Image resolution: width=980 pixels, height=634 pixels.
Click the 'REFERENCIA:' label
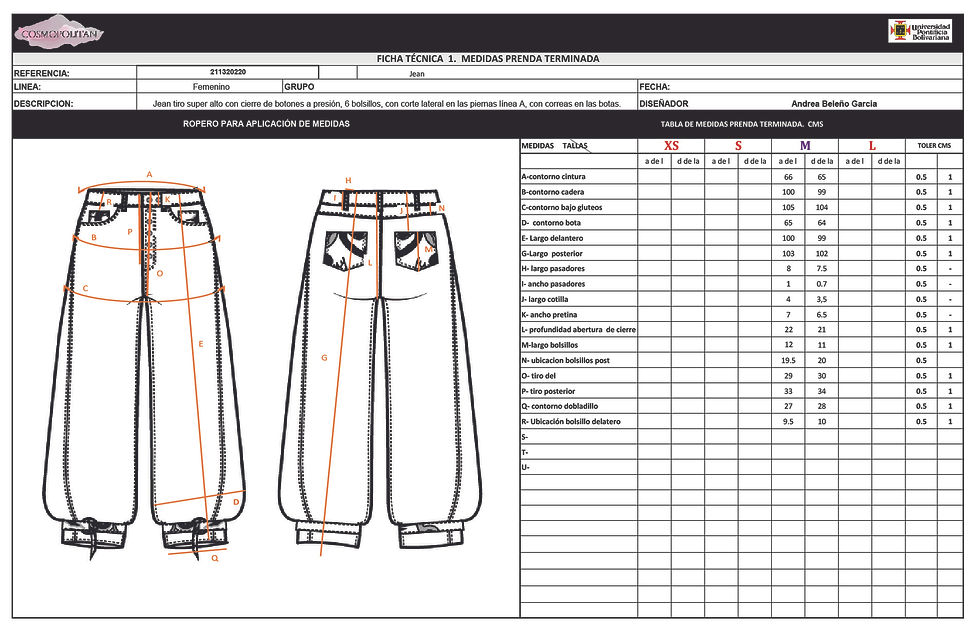[x=41, y=73]
